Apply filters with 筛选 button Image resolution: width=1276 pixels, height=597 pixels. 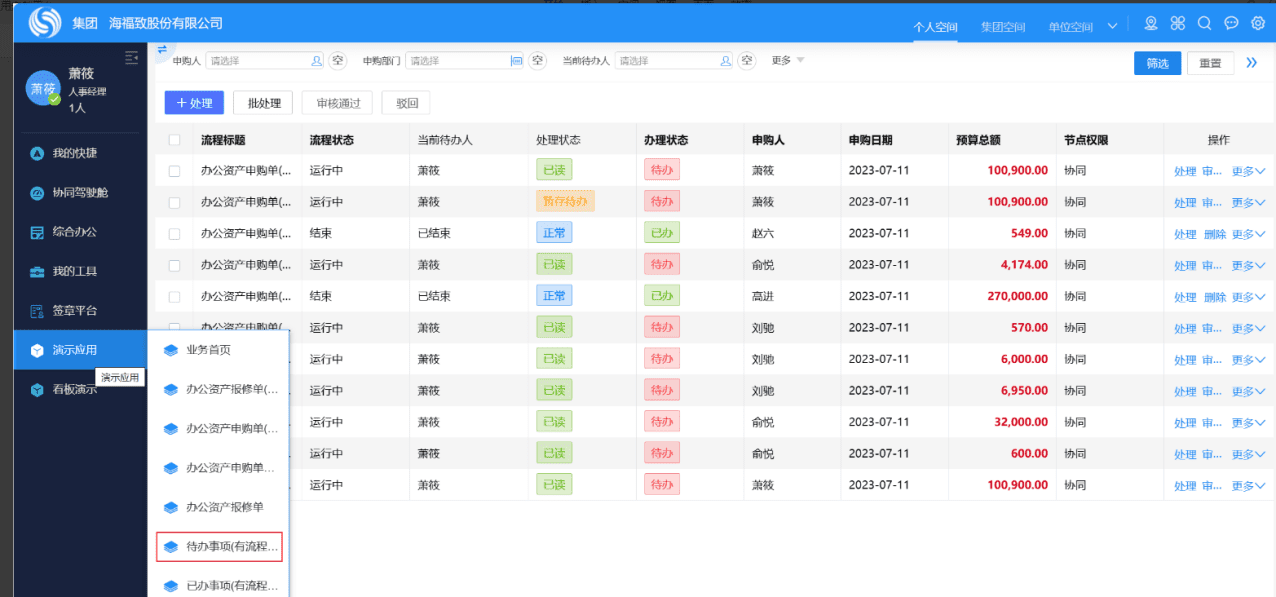pyautogui.click(x=1157, y=63)
